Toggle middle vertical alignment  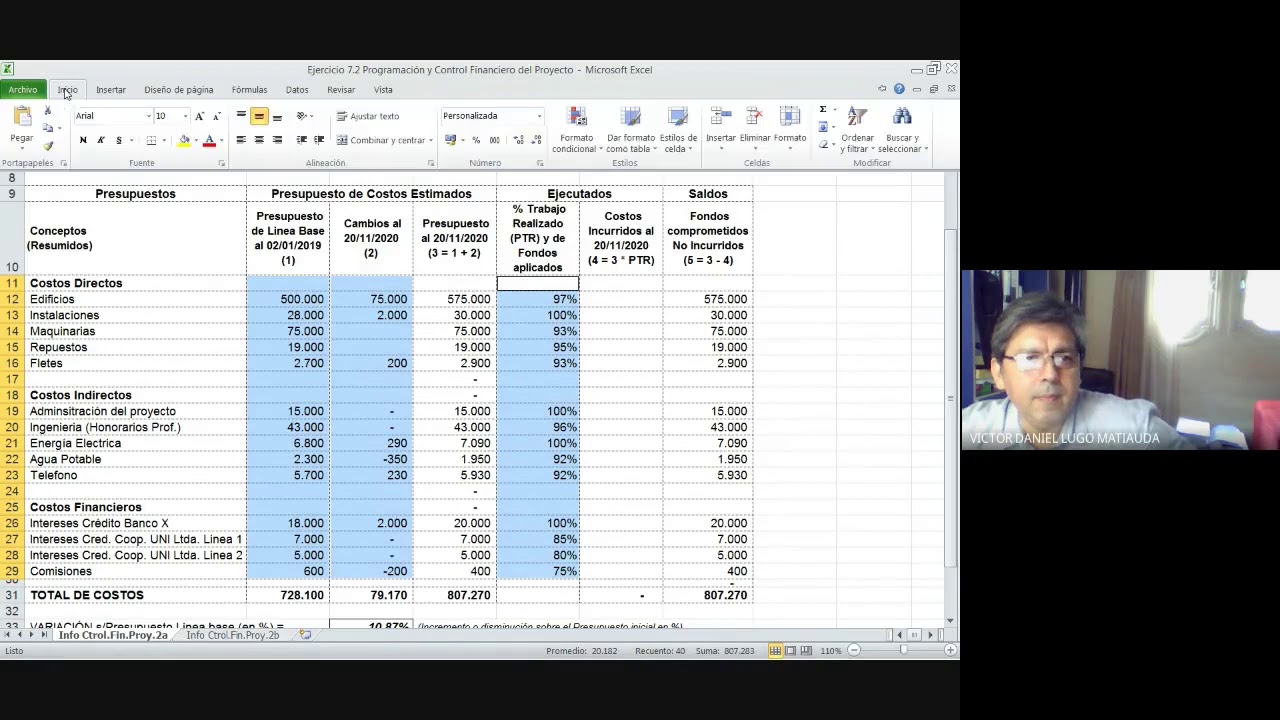click(259, 116)
